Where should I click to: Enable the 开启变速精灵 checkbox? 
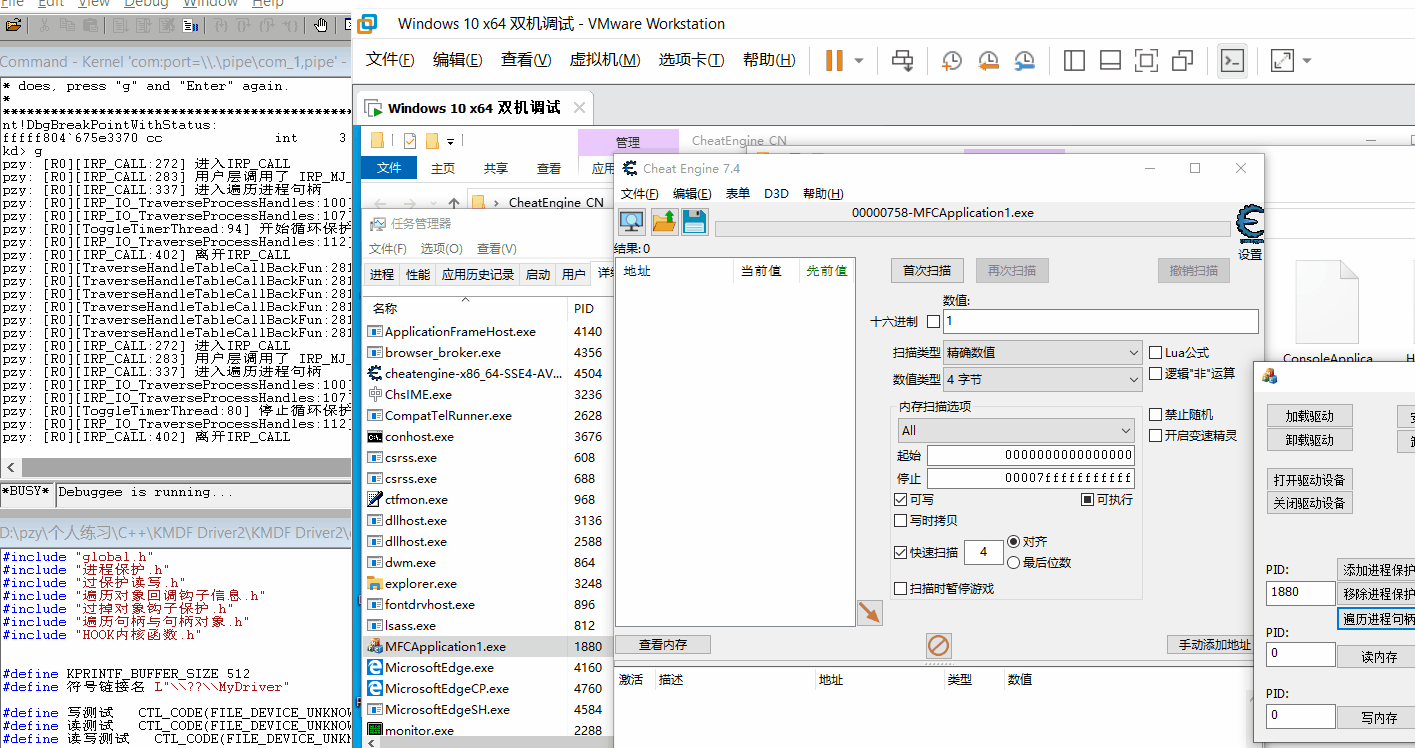point(1156,435)
